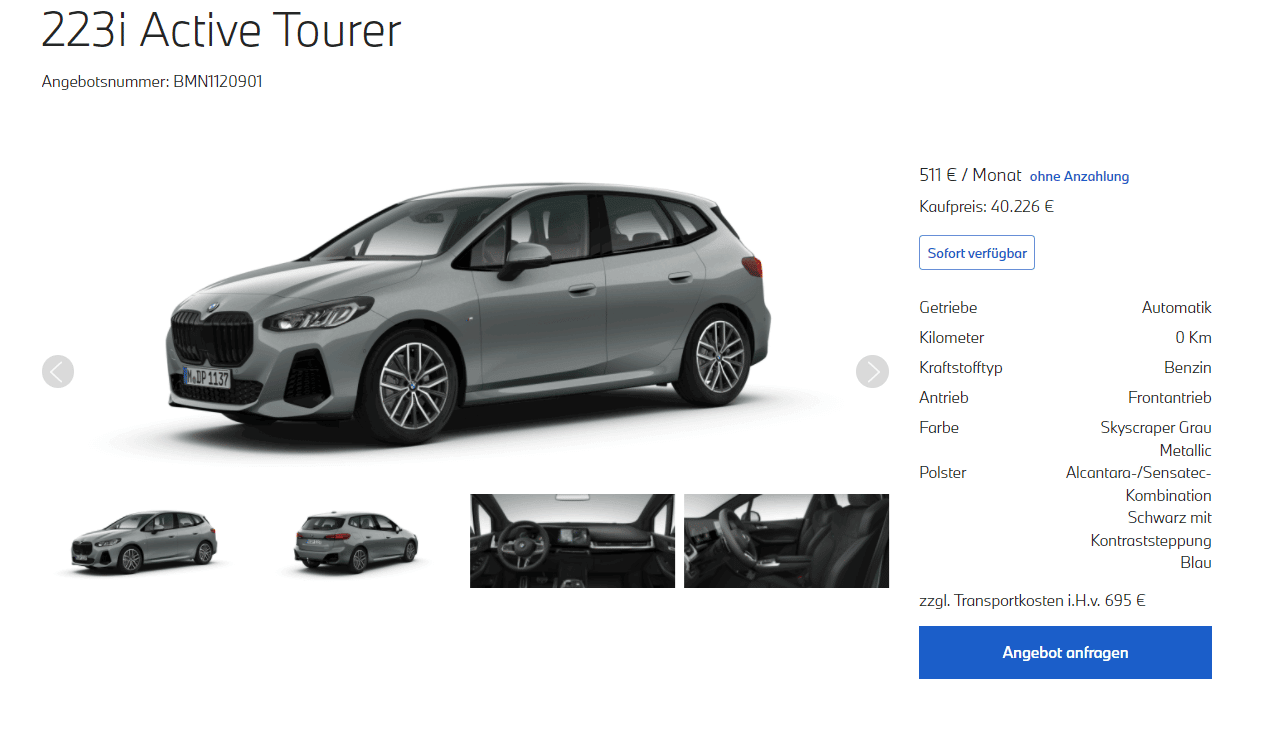The image size is (1272, 729).
Task: Click the monthly rate '511 € / Monat'
Action: 970,175
